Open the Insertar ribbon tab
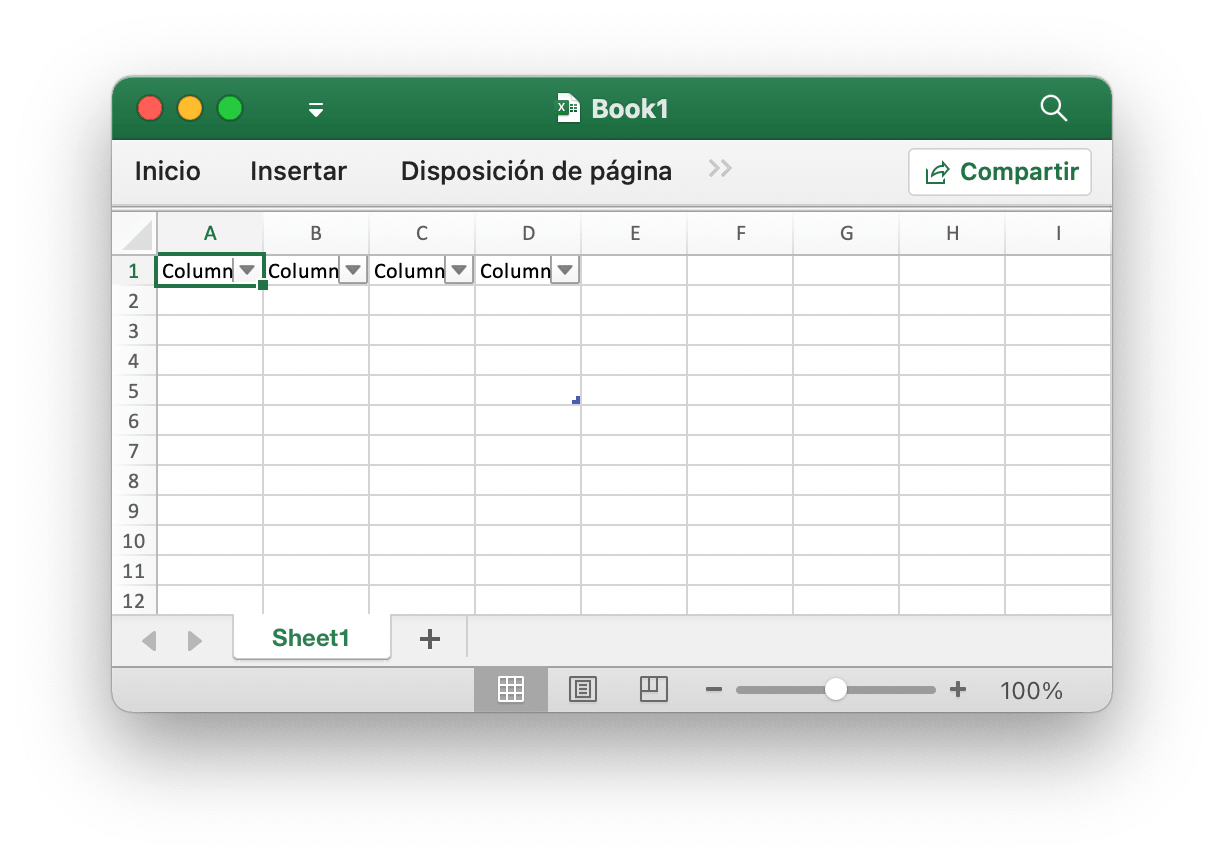 click(298, 171)
